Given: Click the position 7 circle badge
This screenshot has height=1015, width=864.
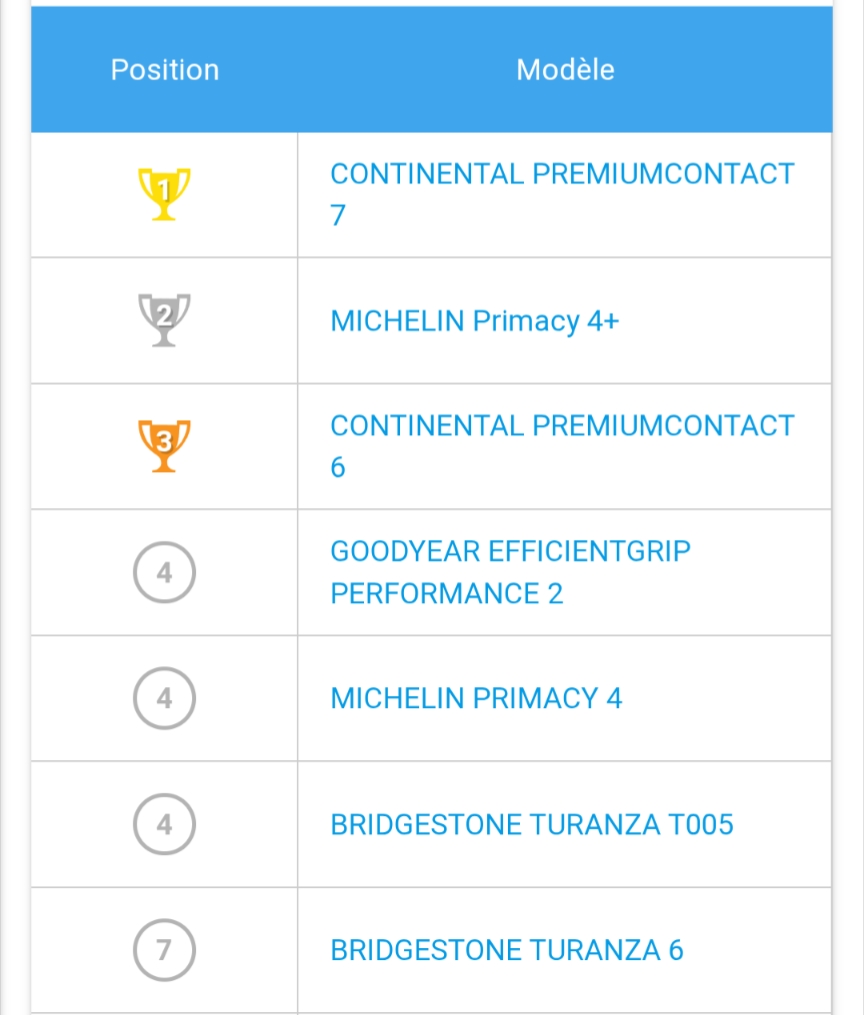Looking at the screenshot, I should [164, 950].
